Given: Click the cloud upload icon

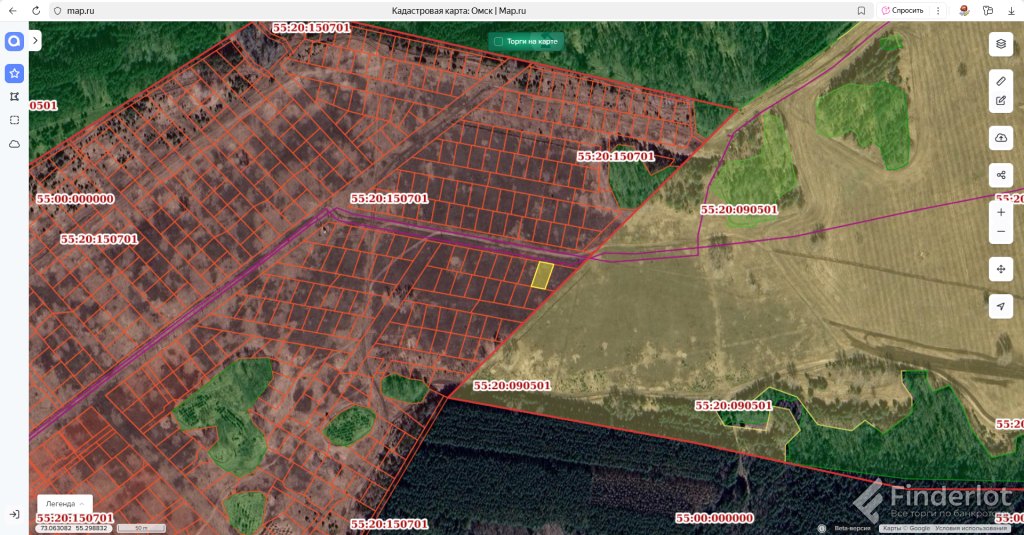Looking at the screenshot, I should 1000,136.
